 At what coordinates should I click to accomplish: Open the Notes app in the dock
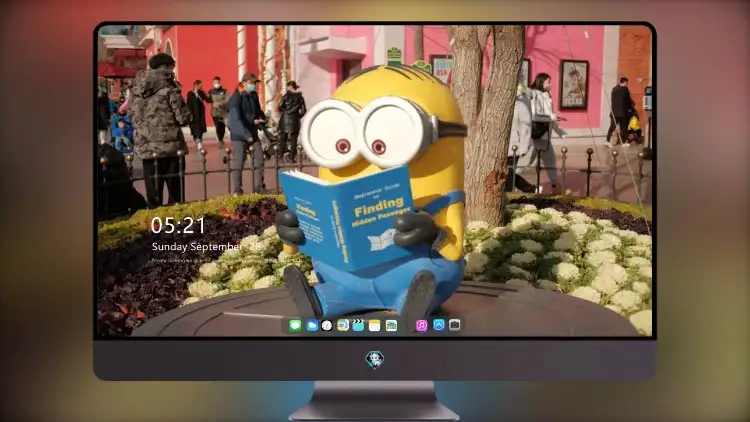coord(375,325)
